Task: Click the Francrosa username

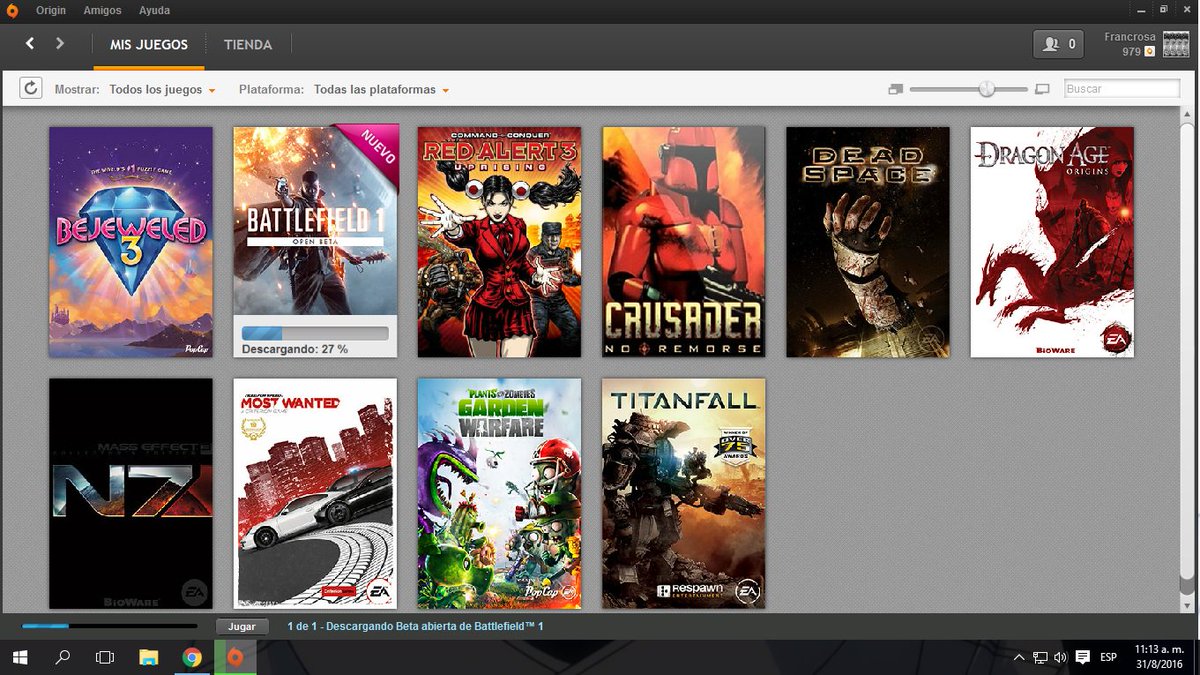Action: click(x=1130, y=37)
